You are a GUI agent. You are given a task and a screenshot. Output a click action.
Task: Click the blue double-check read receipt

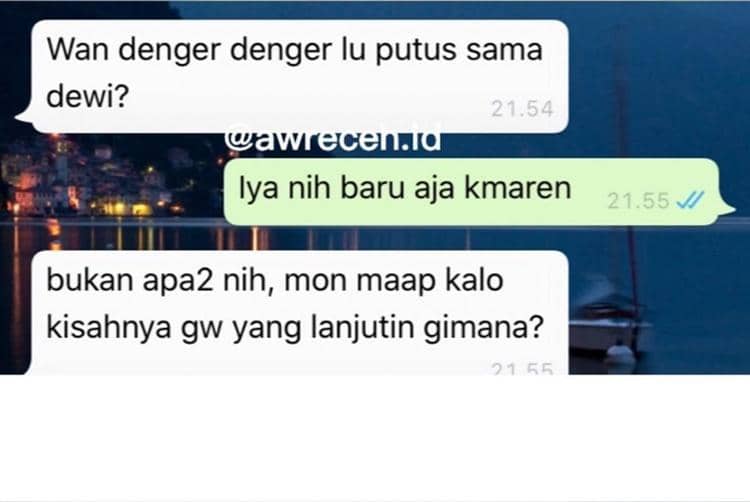tap(690, 200)
